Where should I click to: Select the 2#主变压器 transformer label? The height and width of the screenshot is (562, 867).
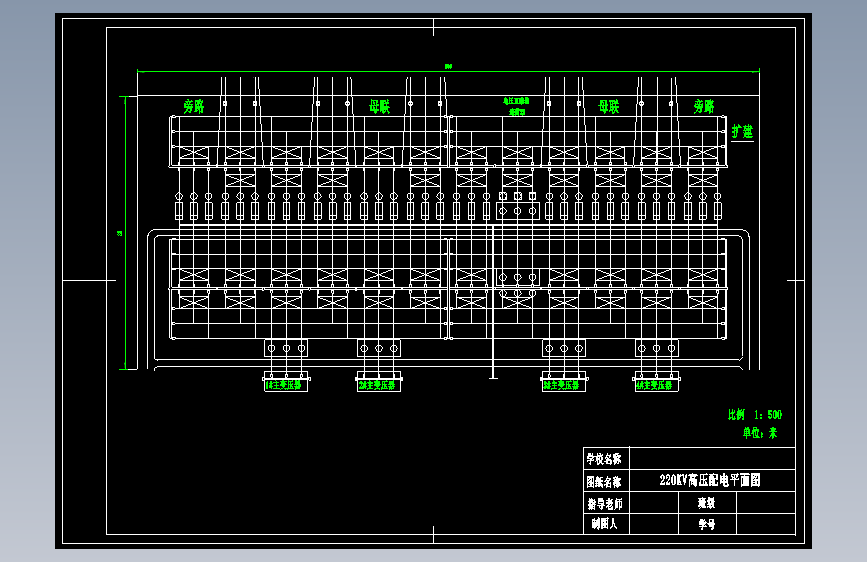coord(378,385)
